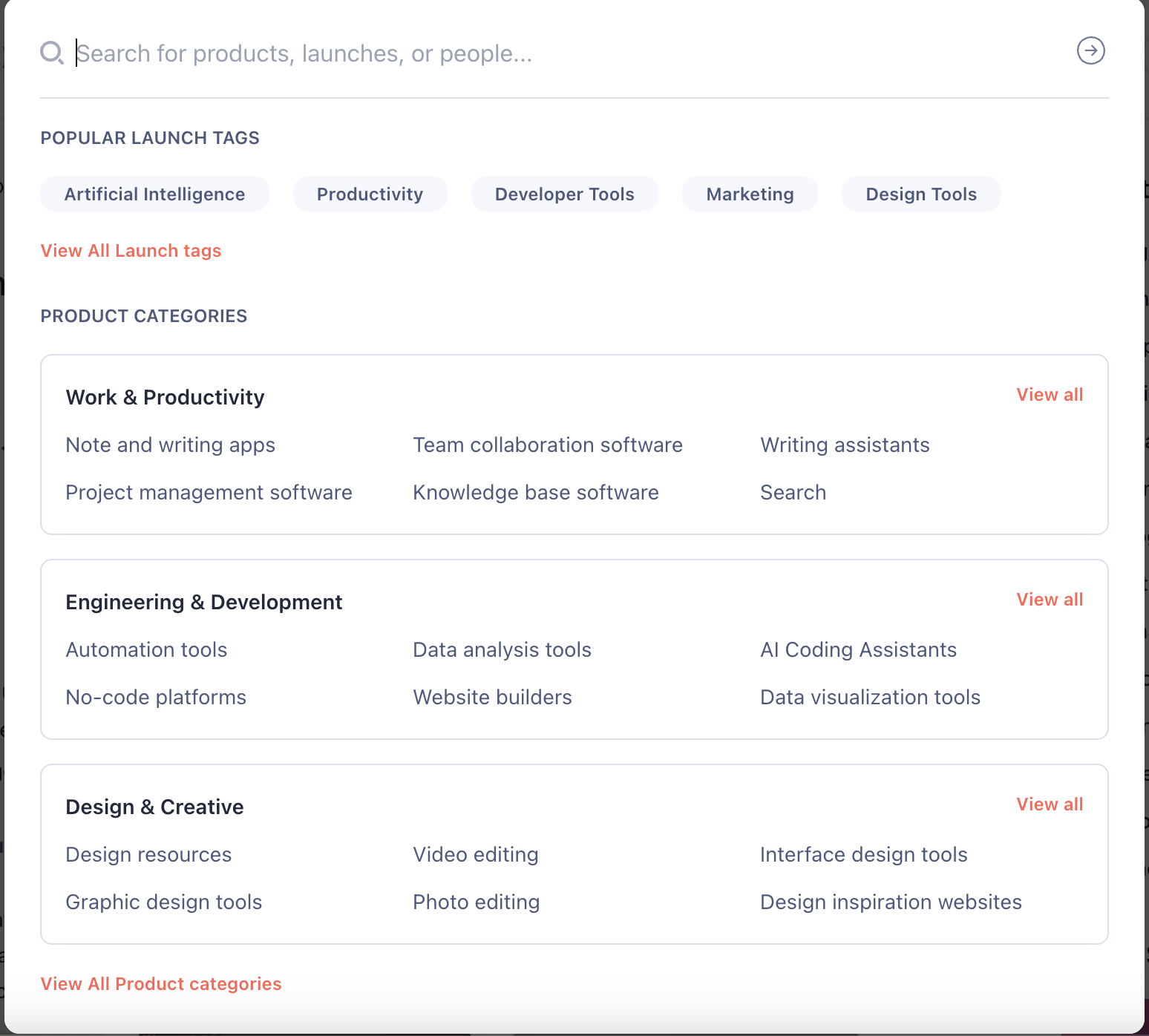This screenshot has height=1036, width=1149.
Task: Select the Developer Tools tag
Action: [564, 194]
